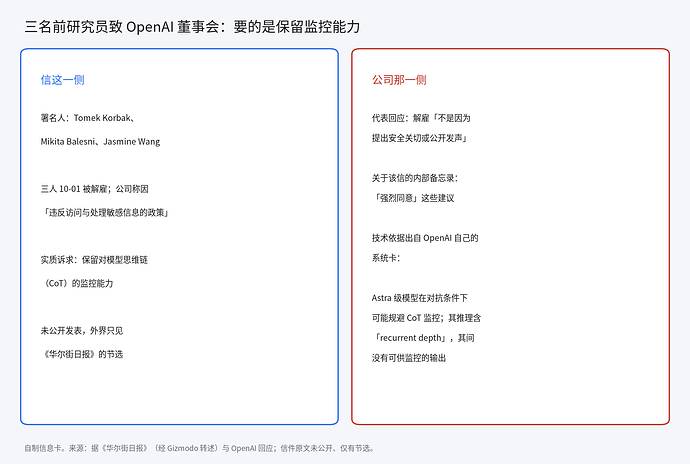This screenshot has height=464, width=690.
Task: Click the line 三人 10-01 被解雇；公司称因
Action: click(x=95, y=189)
